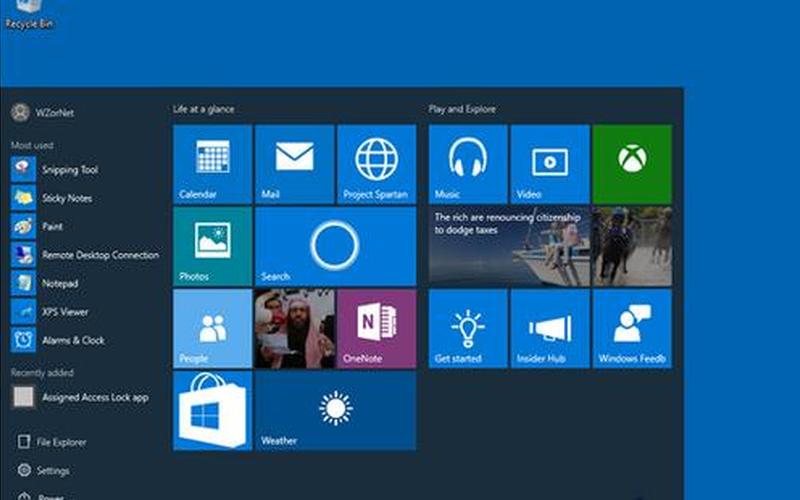Open the Get started tile
Image resolution: width=800 pixels, height=500 pixels.
[x=468, y=329]
